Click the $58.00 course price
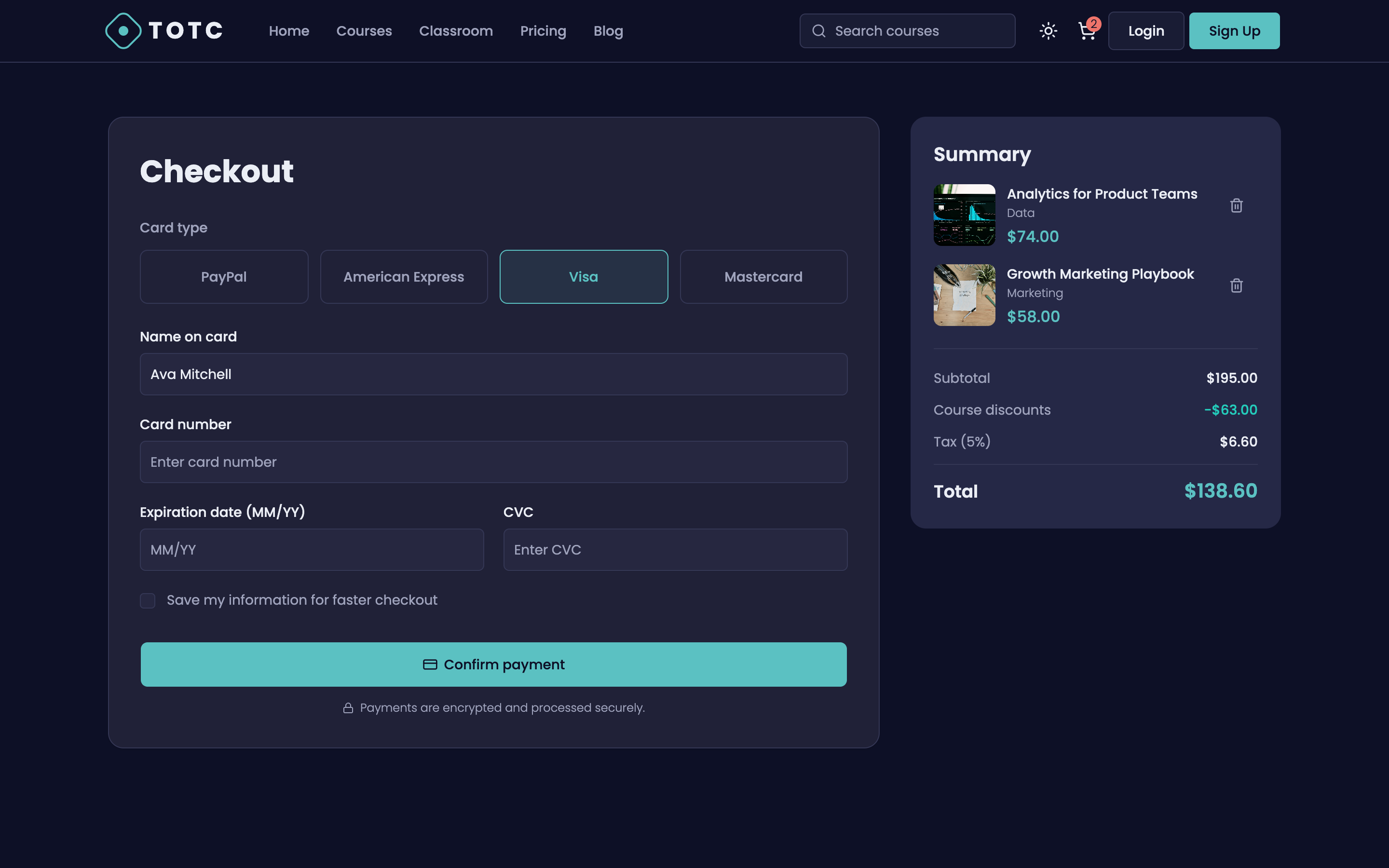Screen dimensions: 1389x868 (1033, 316)
